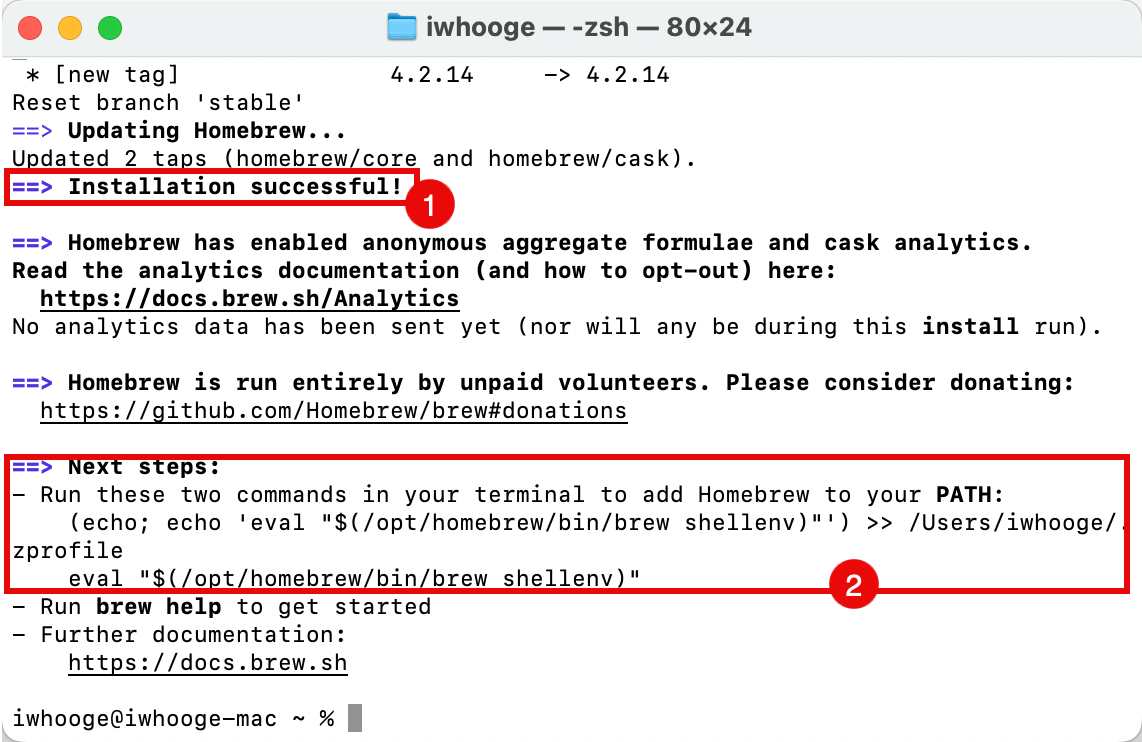Click the 'iwhooge@iwhooge-mac' prompt text

click(145, 719)
